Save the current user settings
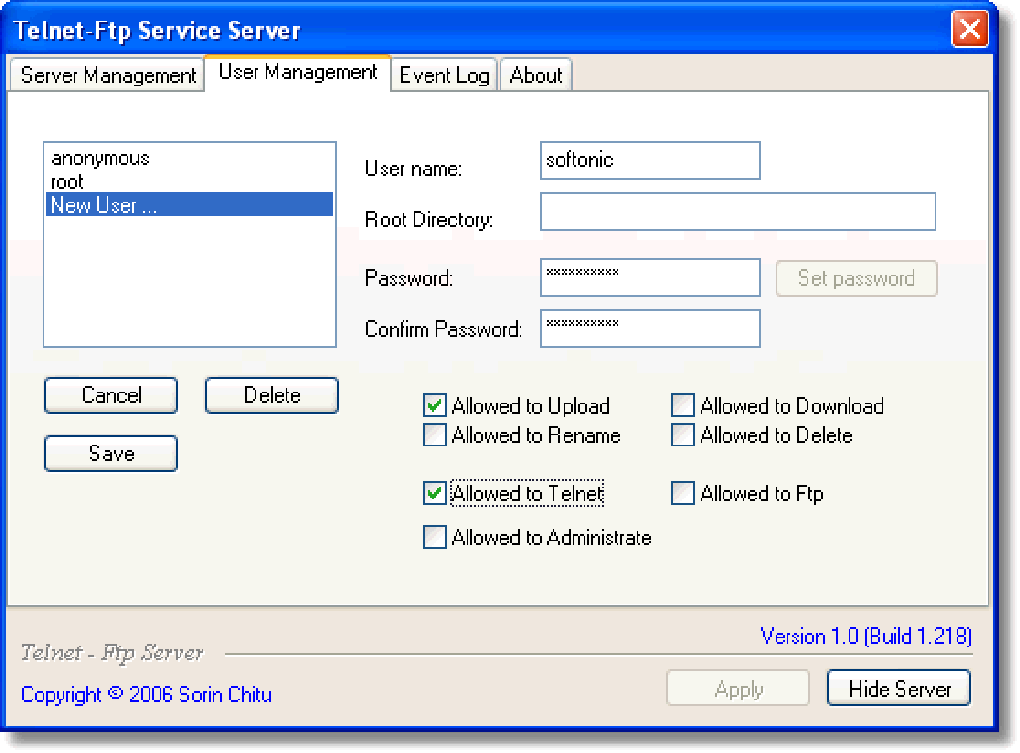 click(110, 453)
